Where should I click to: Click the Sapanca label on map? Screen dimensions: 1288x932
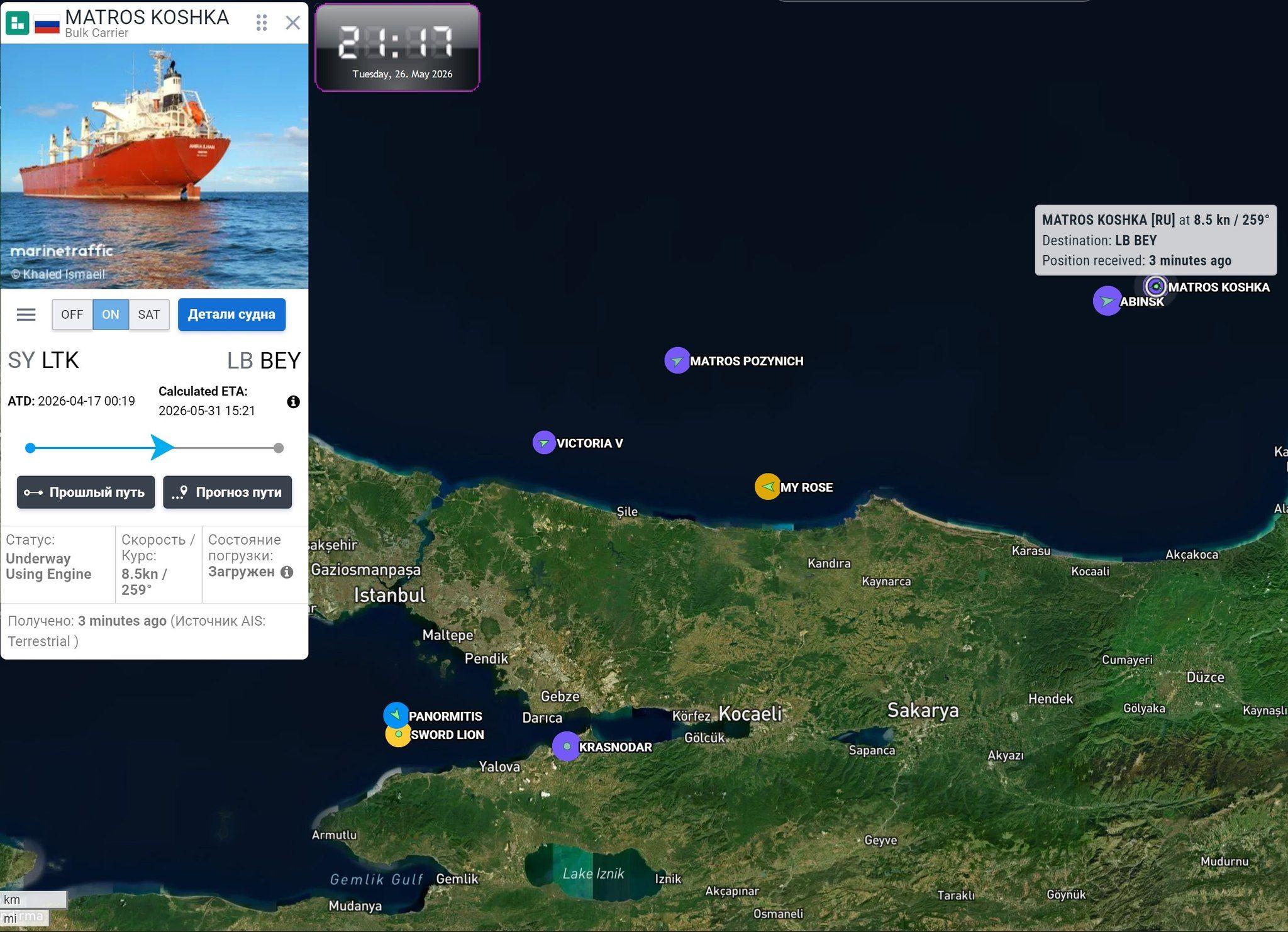871,750
